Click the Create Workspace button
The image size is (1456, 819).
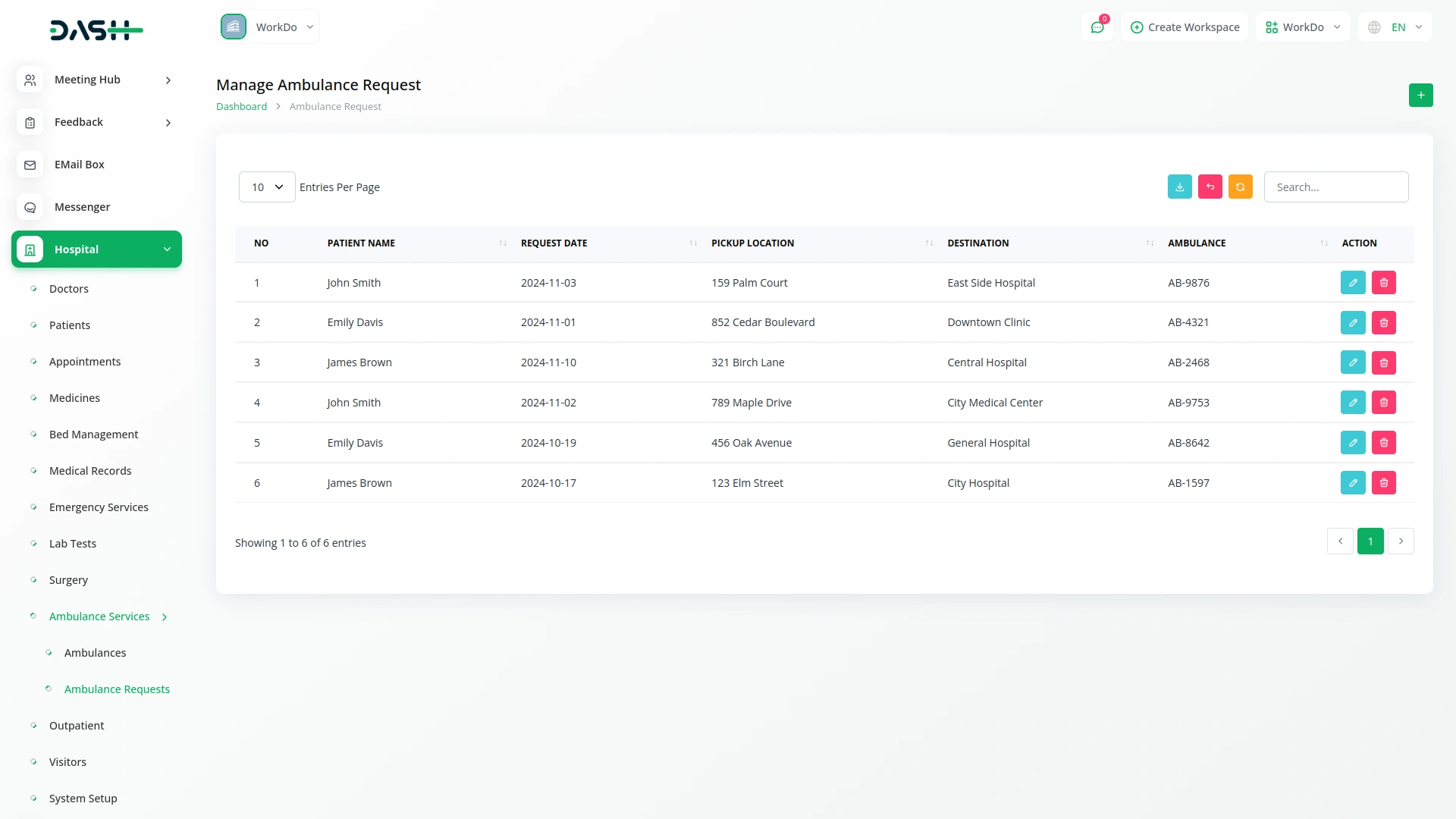[x=1185, y=27]
